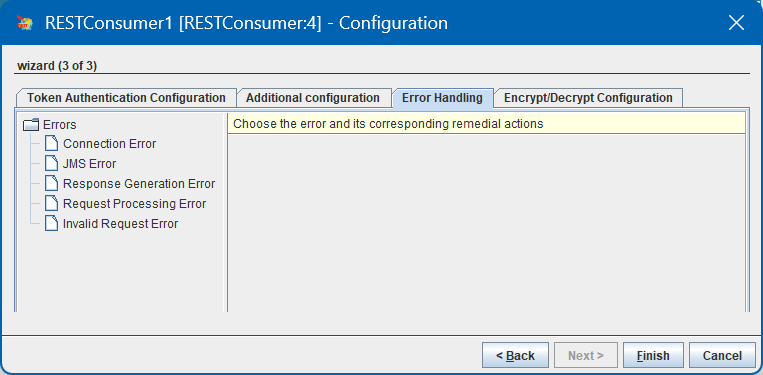Click the Errors folder icon
Image resolution: width=763 pixels, height=375 pixels.
pyautogui.click(x=31, y=125)
